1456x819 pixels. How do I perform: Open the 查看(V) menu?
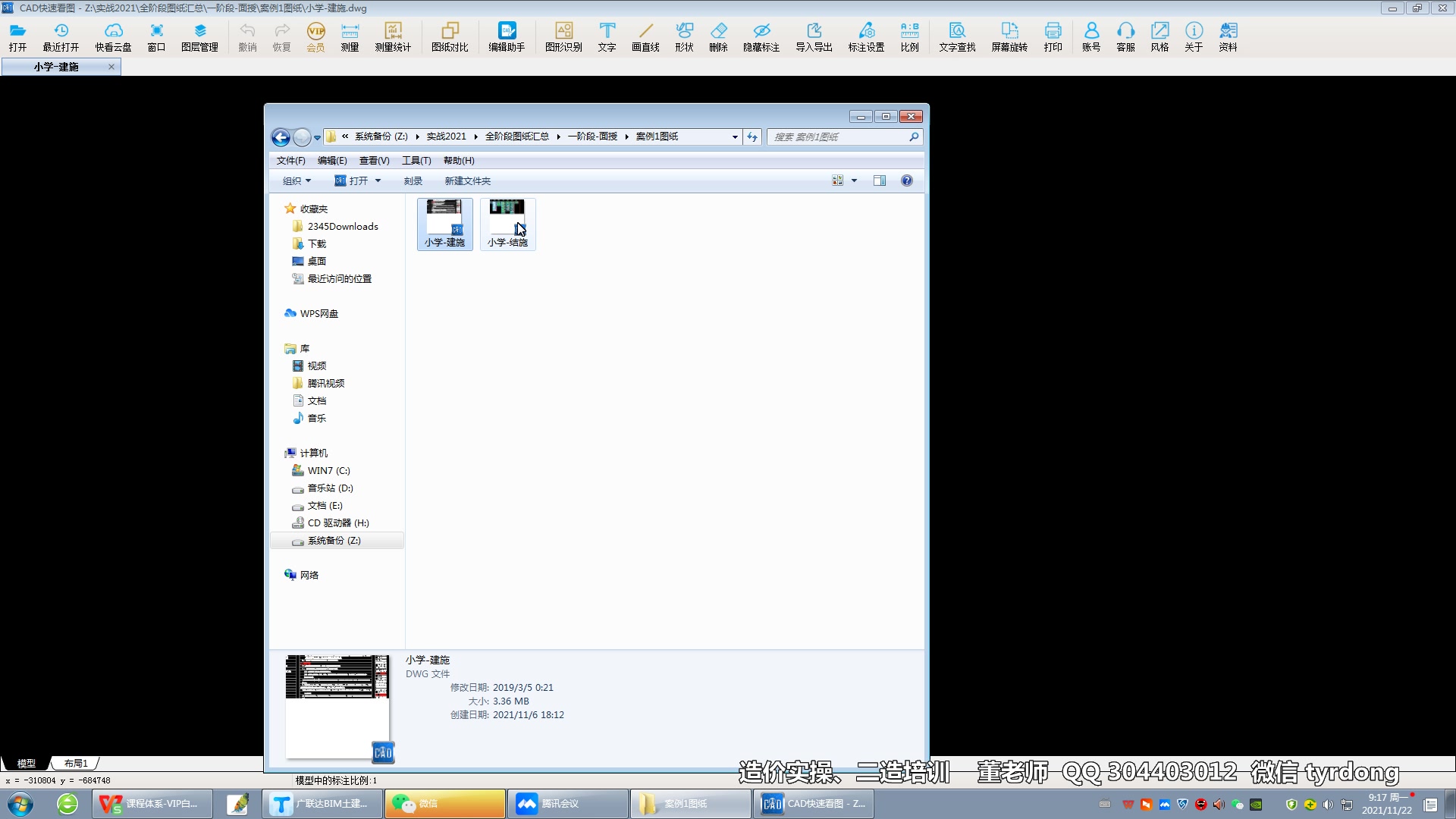coord(374,161)
